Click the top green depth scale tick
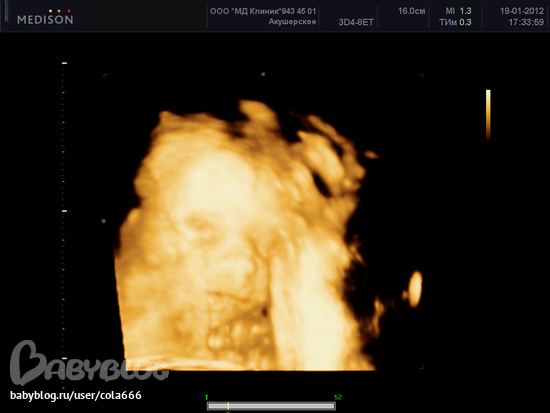The width and height of the screenshot is (550, 413). (x=64, y=63)
